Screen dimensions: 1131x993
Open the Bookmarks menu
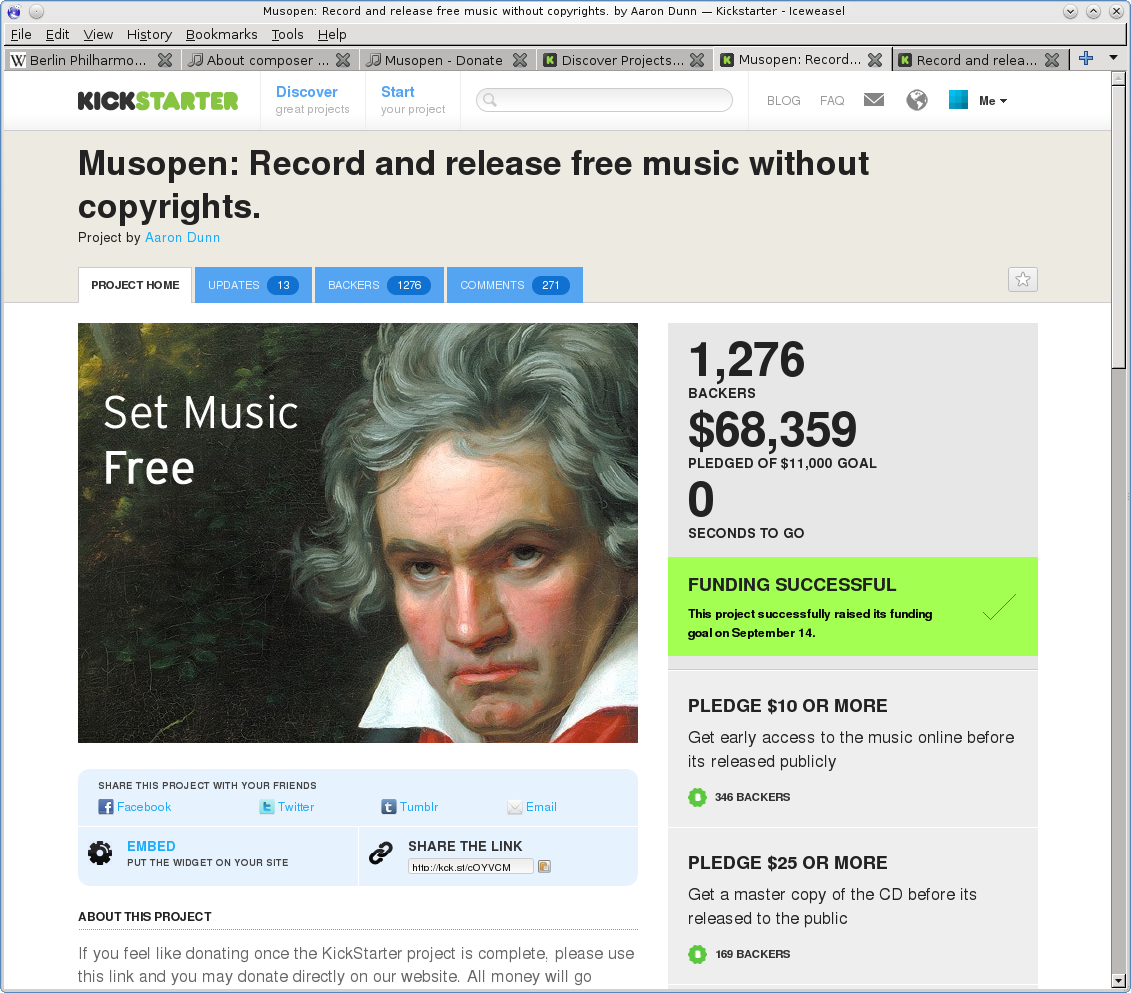[x=221, y=34]
